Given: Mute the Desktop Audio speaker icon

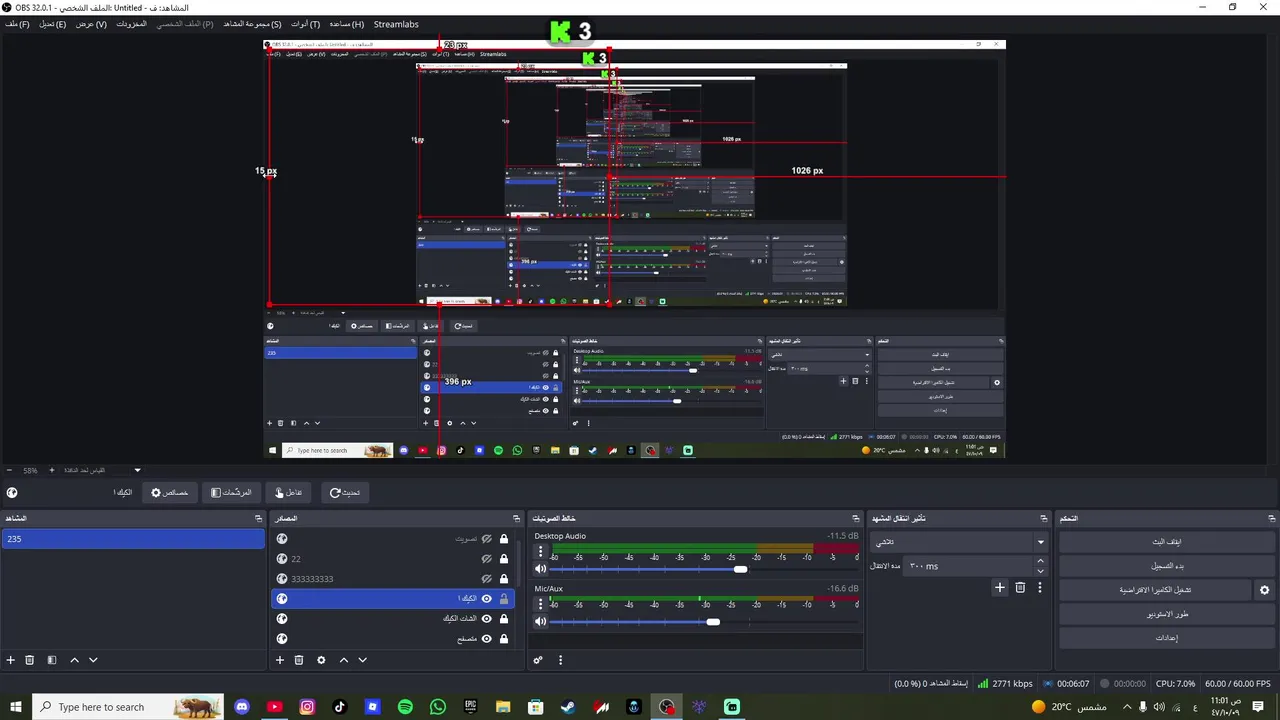Looking at the screenshot, I should tap(541, 569).
